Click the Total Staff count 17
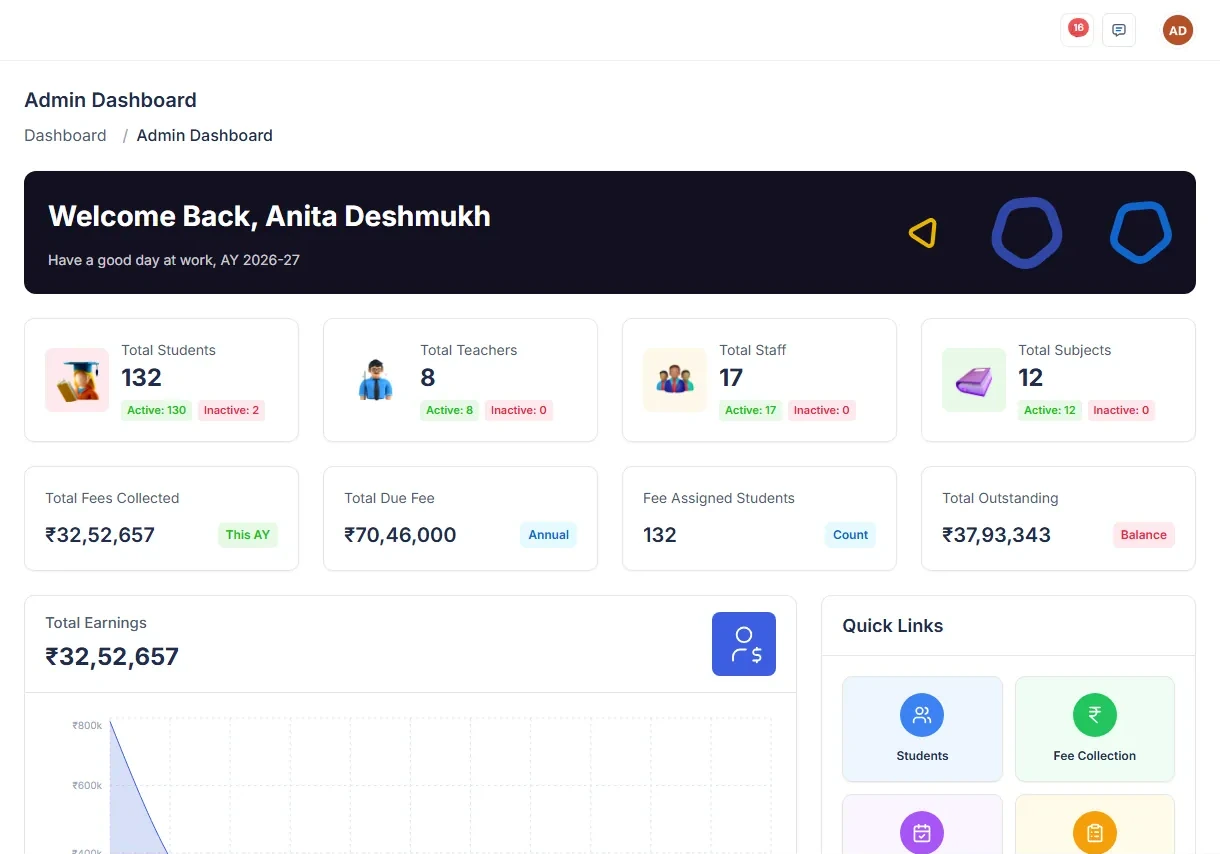 coord(731,377)
